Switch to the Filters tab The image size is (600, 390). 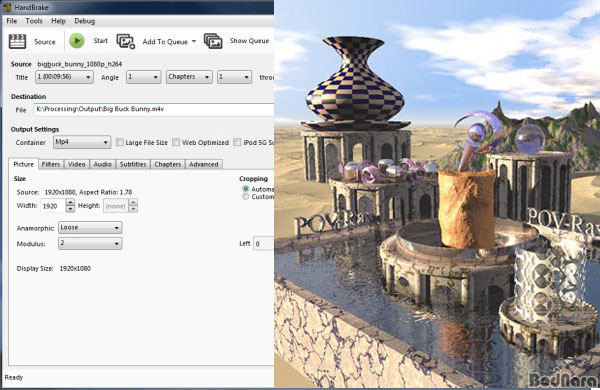(x=51, y=164)
